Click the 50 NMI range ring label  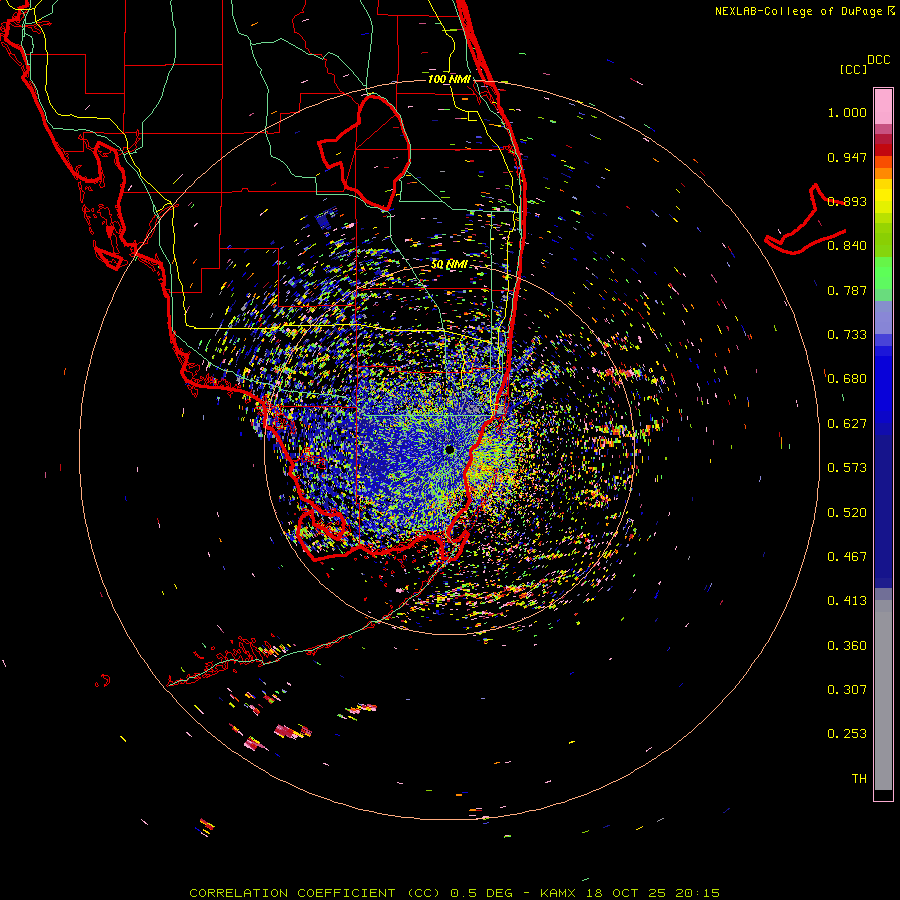click(x=449, y=265)
